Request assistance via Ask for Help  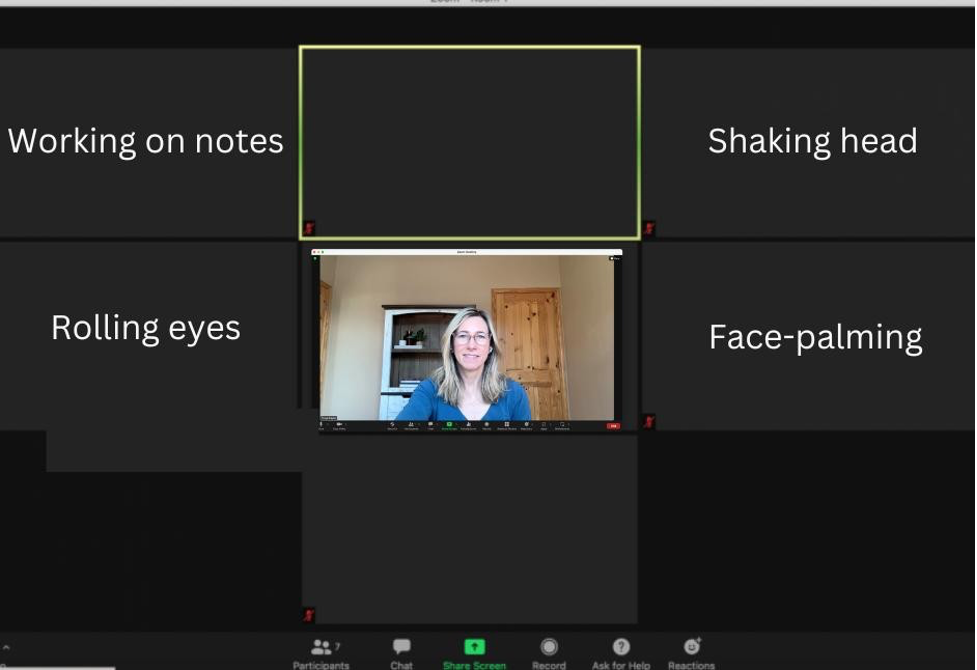(621, 653)
